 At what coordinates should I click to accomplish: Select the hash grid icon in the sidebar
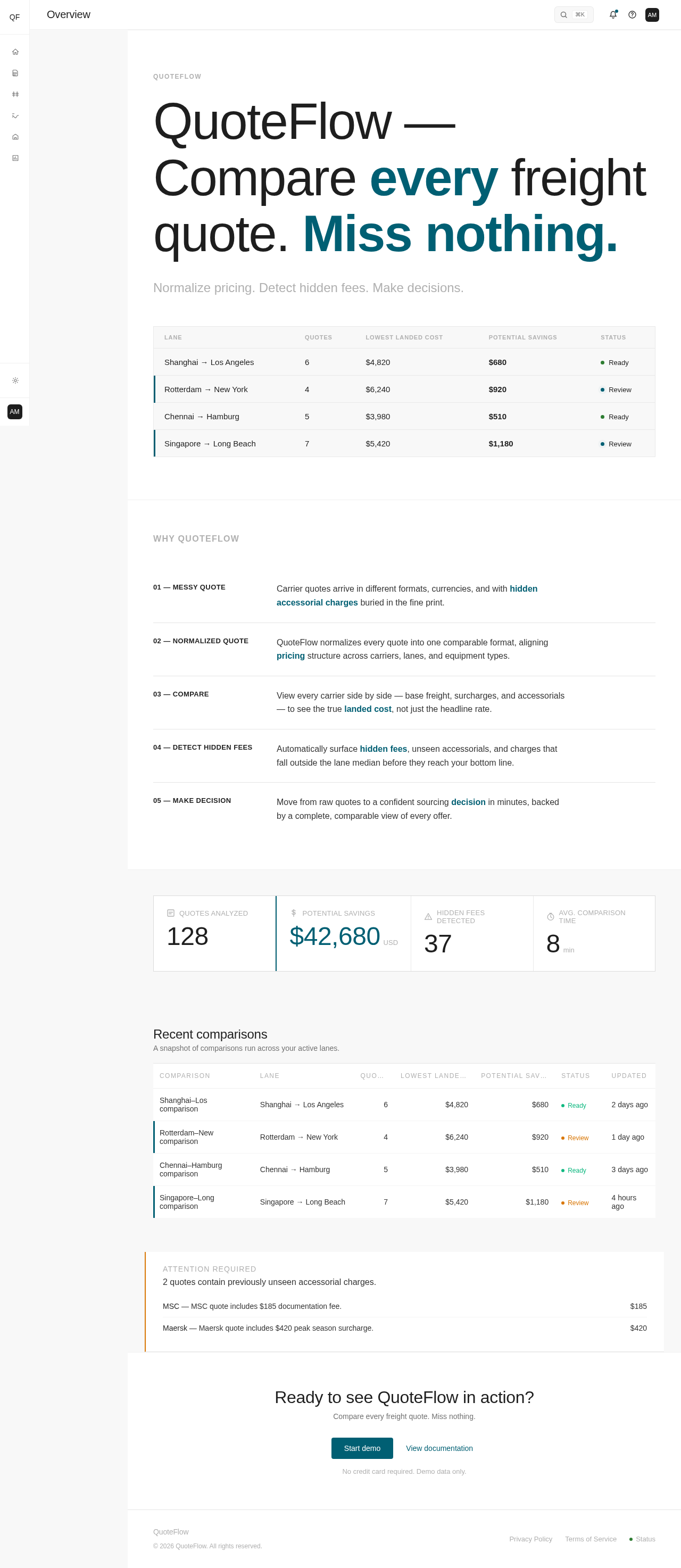(15, 94)
